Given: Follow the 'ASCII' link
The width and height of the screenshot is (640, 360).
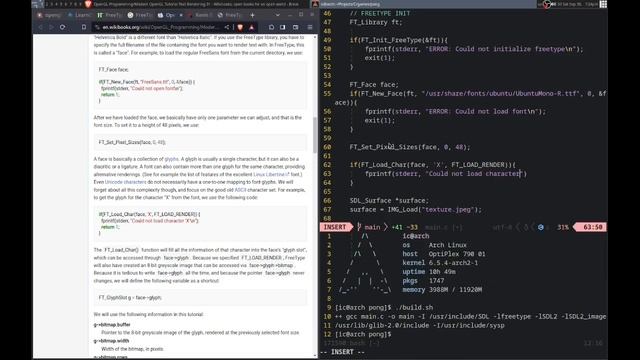Looking at the screenshot, I should coord(240,190).
